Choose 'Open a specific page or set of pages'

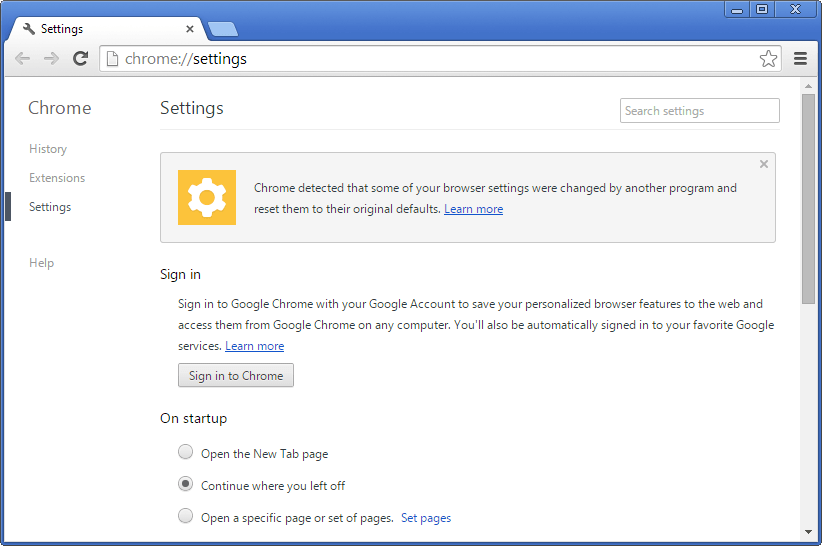tap(185, 516)
